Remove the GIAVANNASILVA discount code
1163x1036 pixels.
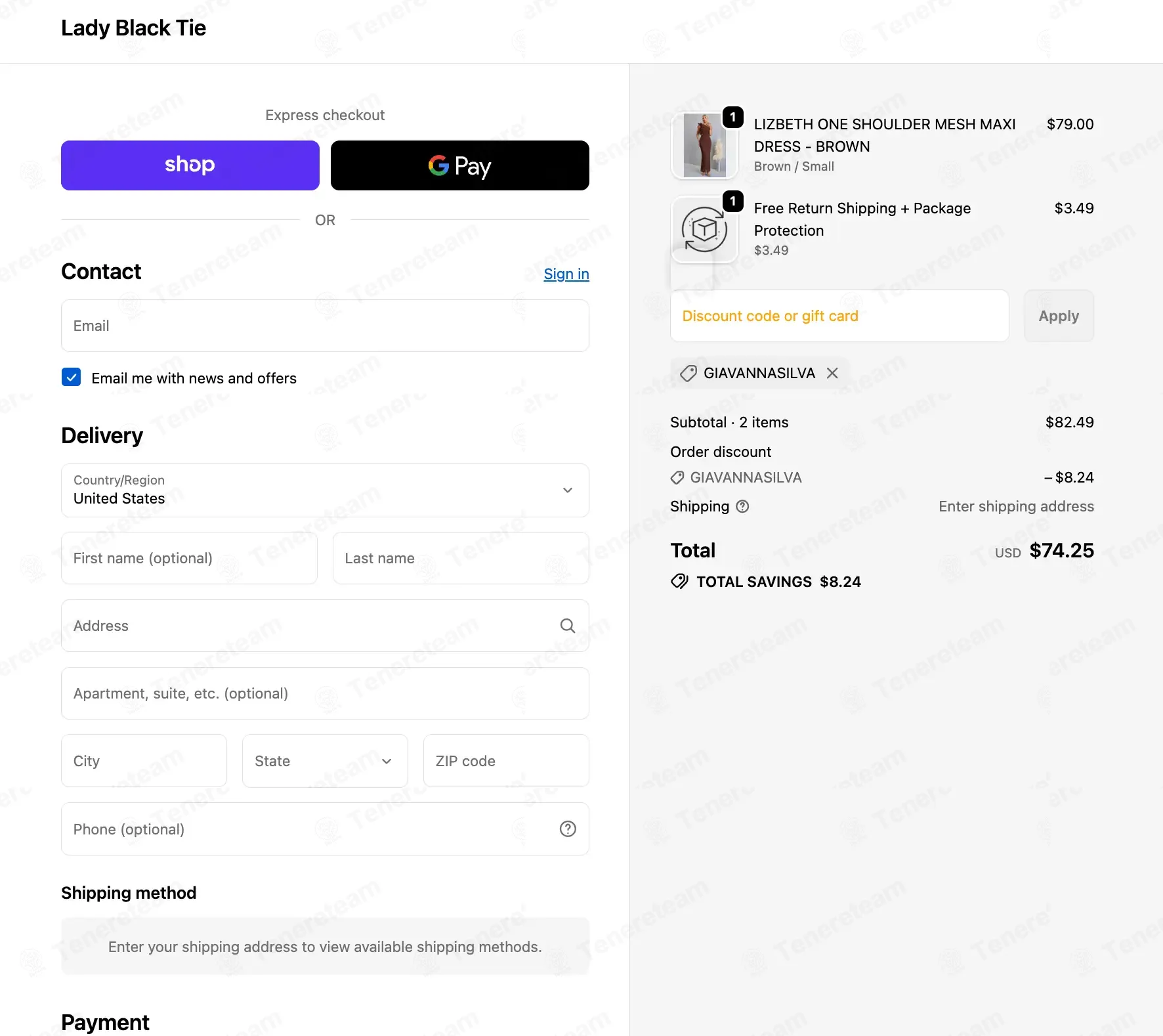(832, 373)
